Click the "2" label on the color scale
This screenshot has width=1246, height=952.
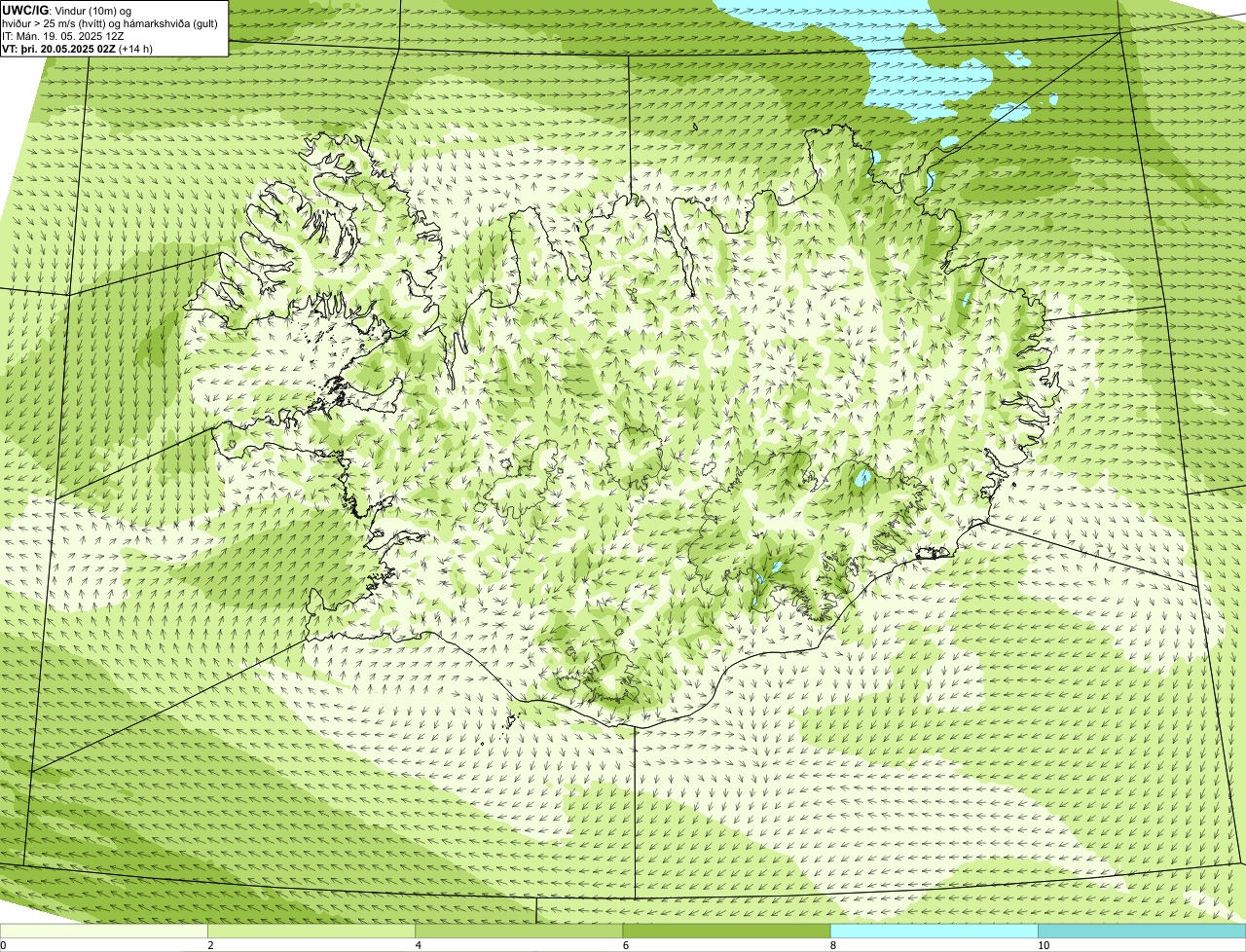210,945
